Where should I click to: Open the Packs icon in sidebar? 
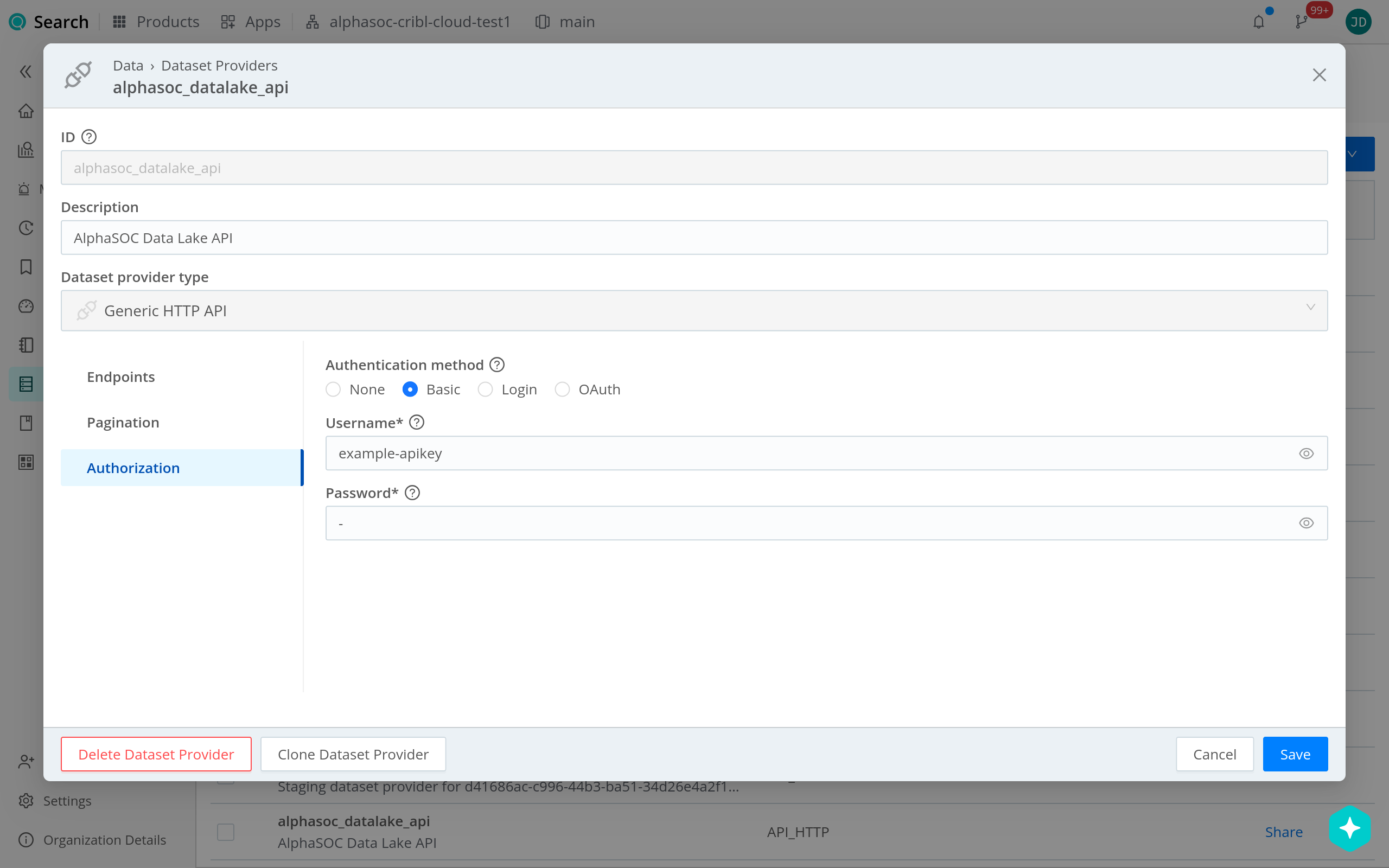26,423
